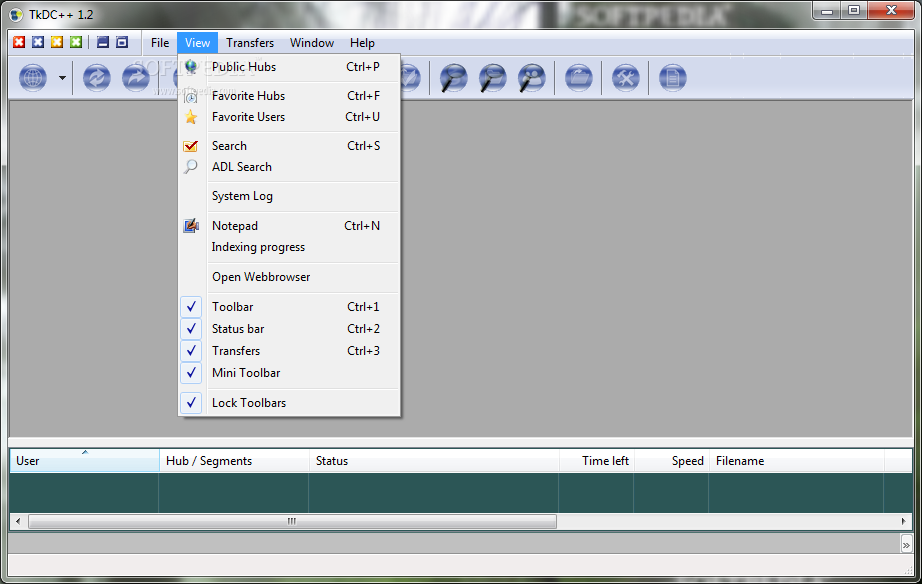
Task: Click the left arrow of transfers scrollbar
Action: pyautogui.click(x=18, y=521)
